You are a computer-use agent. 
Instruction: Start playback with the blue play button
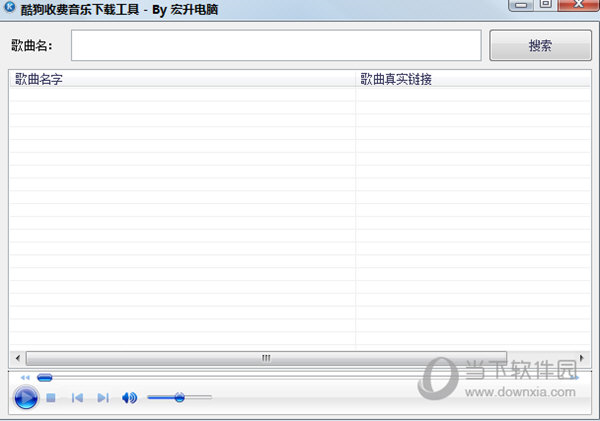click(26, 398)
